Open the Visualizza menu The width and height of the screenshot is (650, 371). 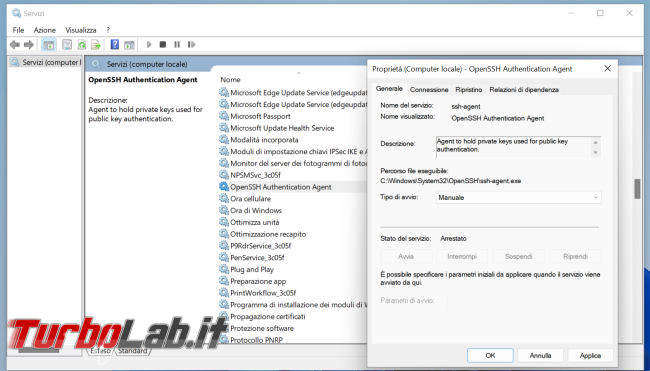point(81,30)
